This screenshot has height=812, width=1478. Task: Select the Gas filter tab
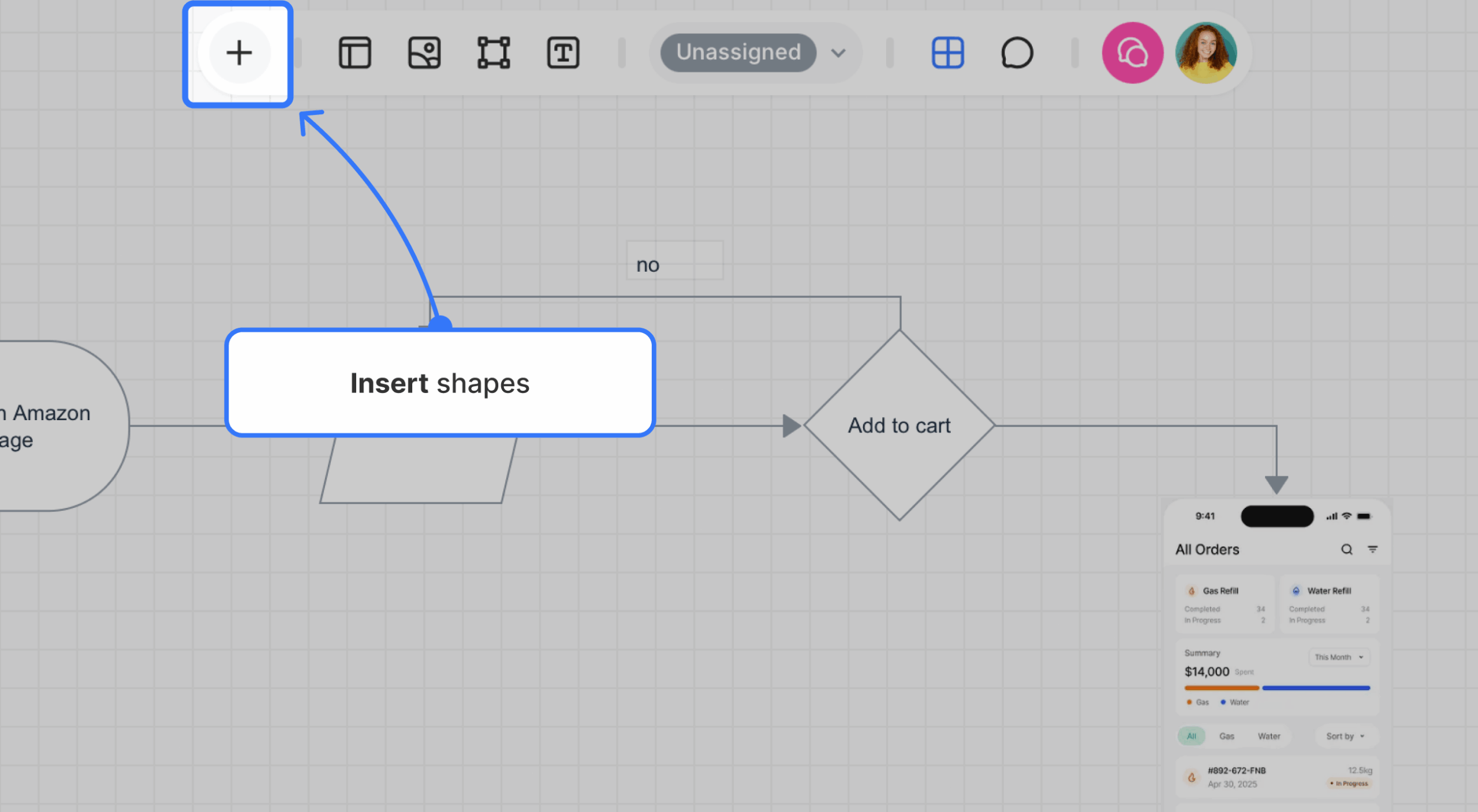(1226, 736)
